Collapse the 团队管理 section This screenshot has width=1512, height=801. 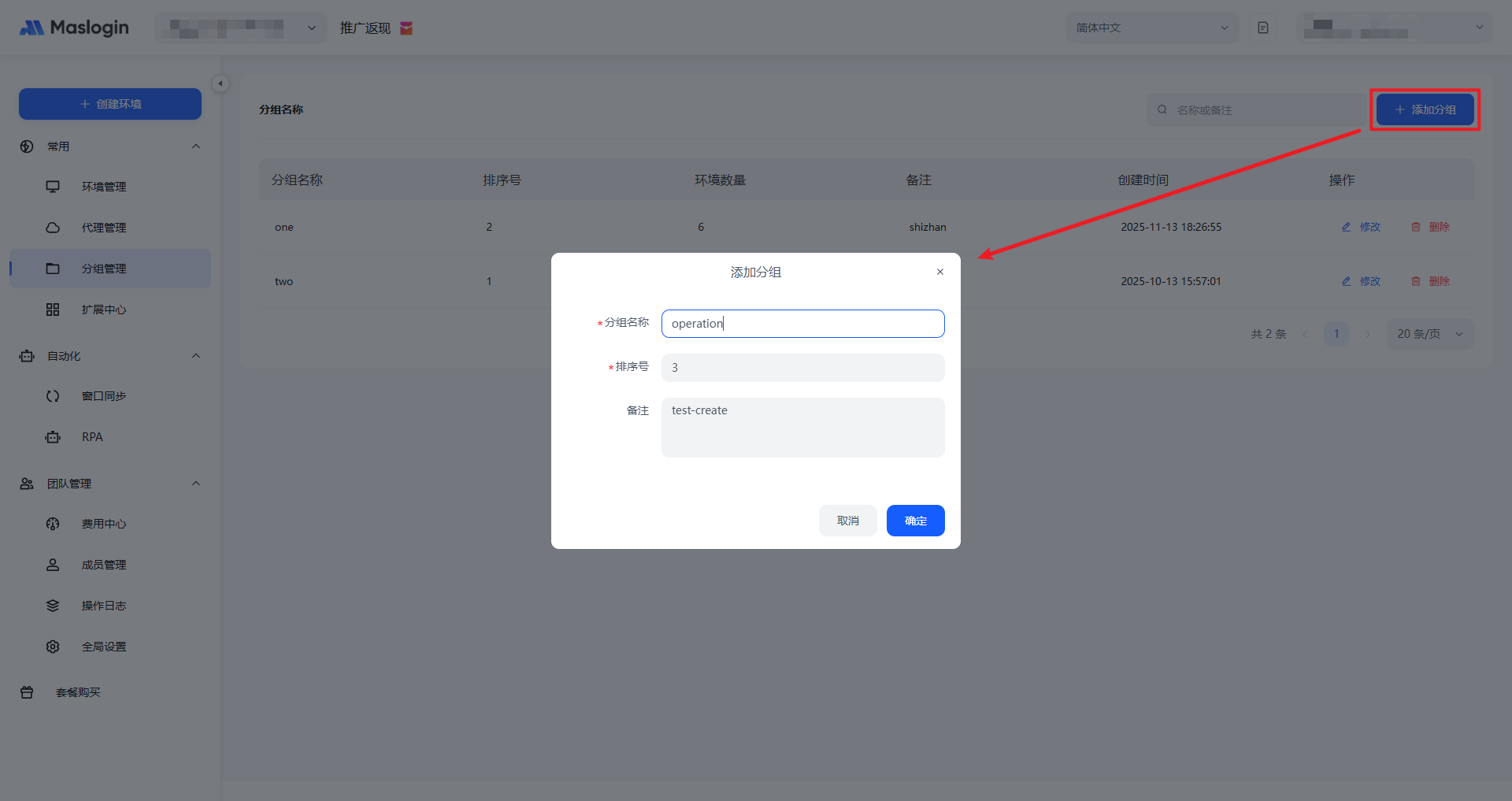196,484
